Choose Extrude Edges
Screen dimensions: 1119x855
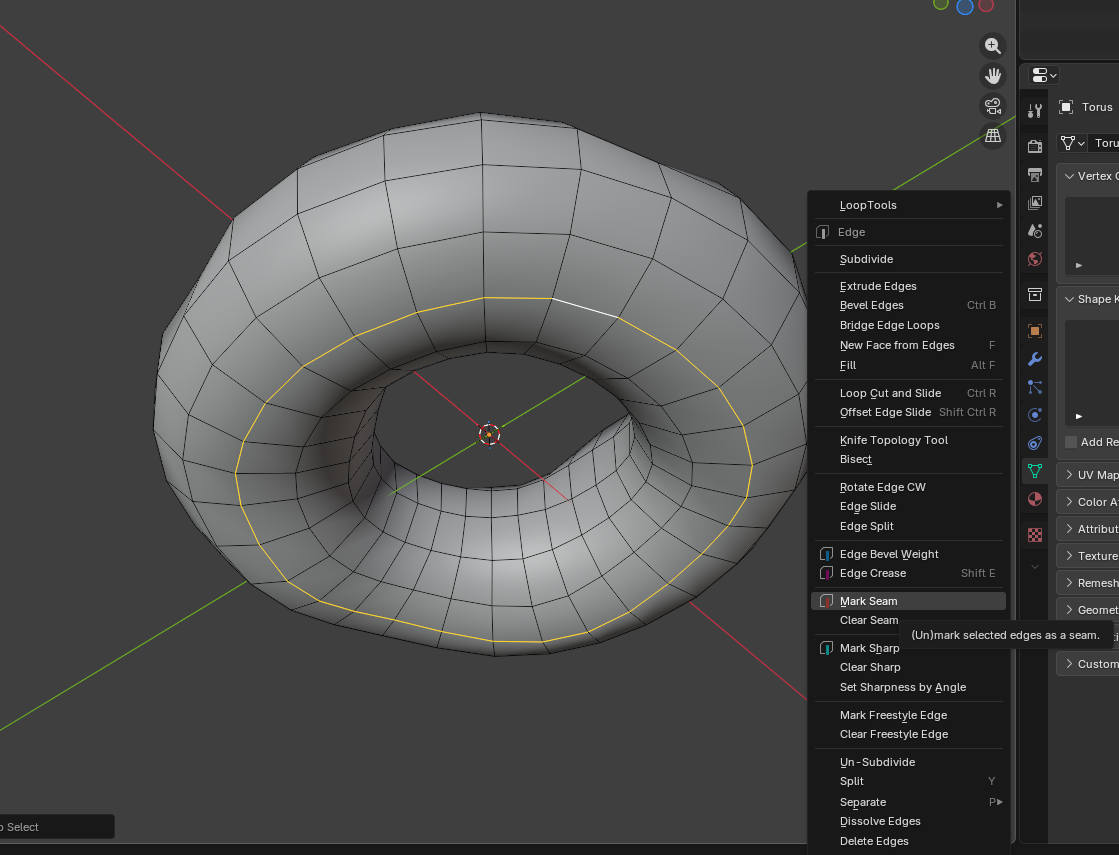[908, 285]
